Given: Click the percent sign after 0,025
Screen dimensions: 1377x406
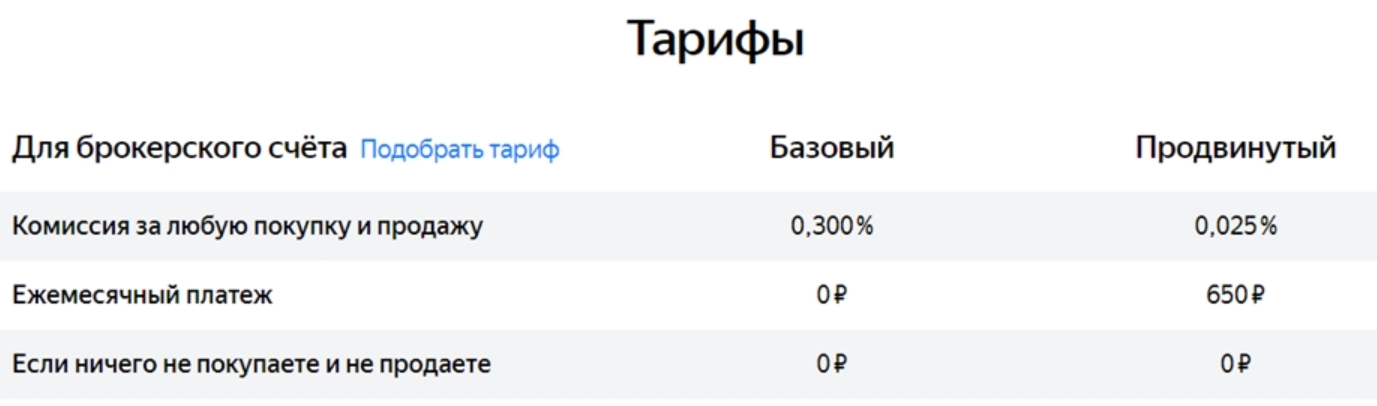Looking at the screenshot, I should 1268,226.
